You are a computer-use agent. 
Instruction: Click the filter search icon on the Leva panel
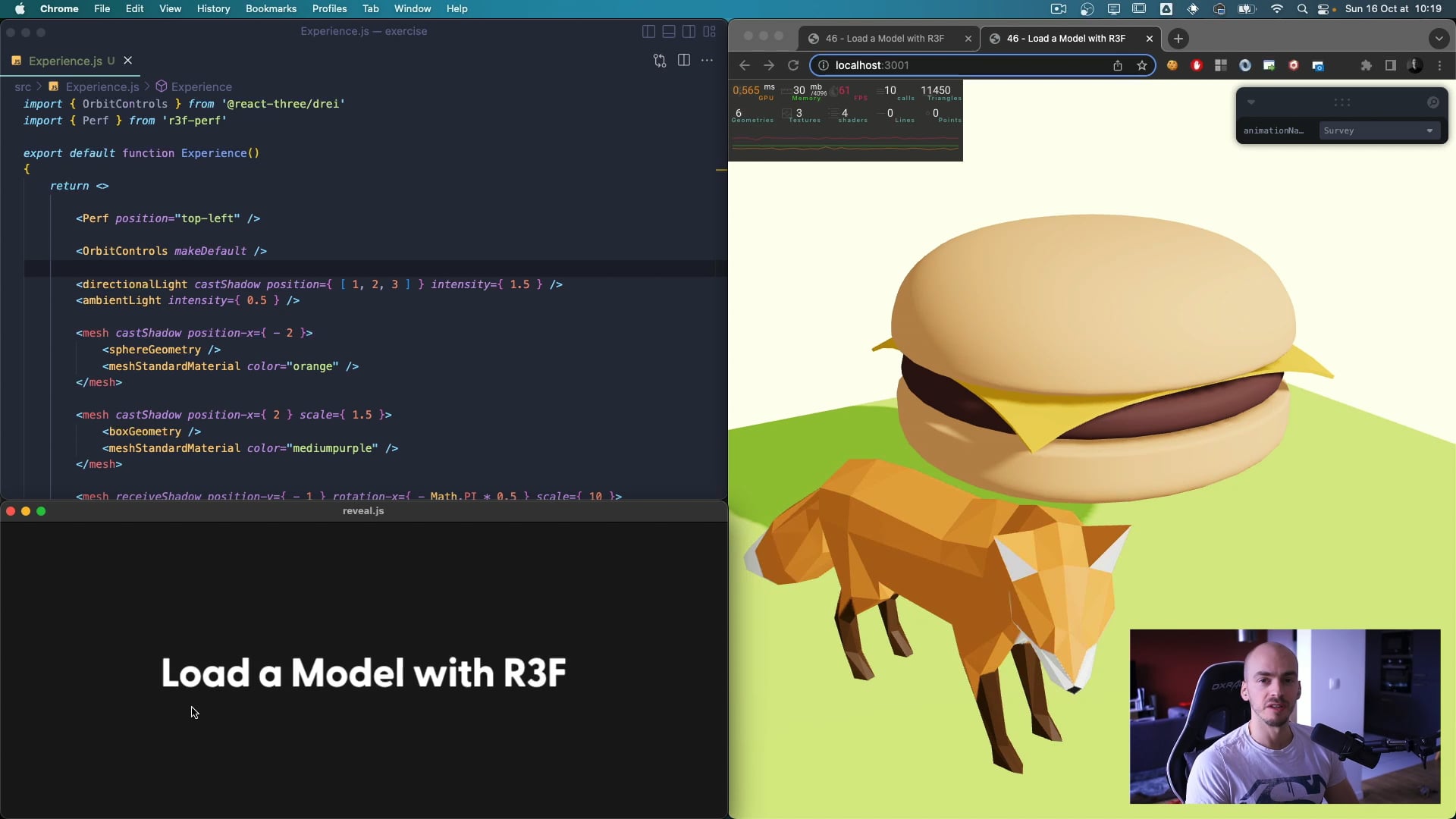click(1433, 102)
